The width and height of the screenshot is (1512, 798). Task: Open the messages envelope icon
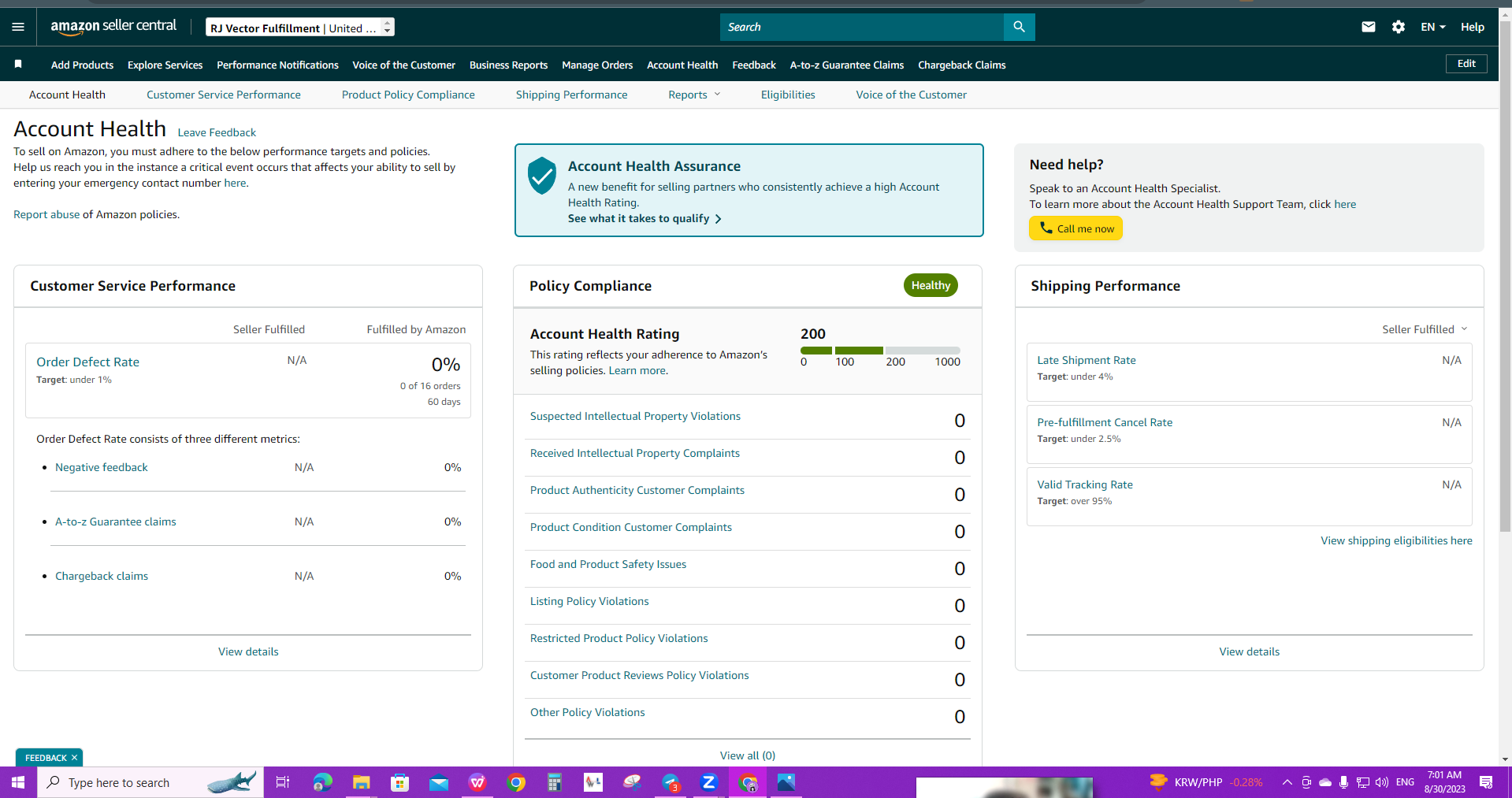click(x=1369, y=27)
